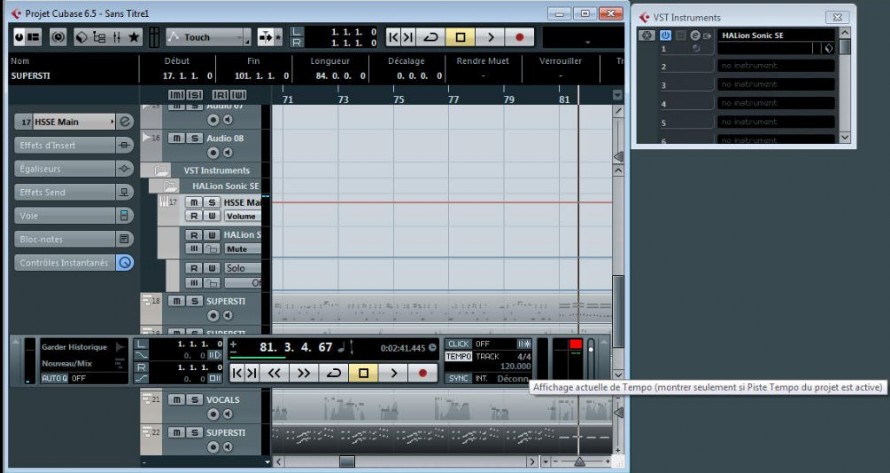Viewport: 890px width, 473px height.
Task: Go to previous marker in top toolbar
Action: (x=393, y=37)
